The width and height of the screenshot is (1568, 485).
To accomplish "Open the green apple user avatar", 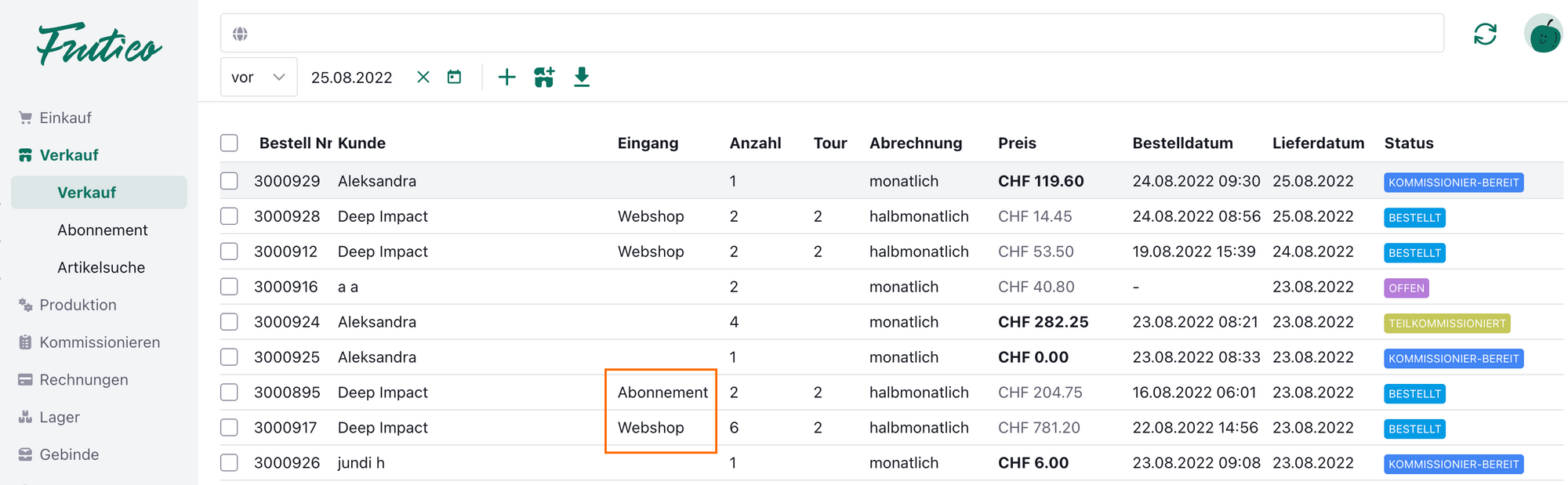I will (1544, 34).
